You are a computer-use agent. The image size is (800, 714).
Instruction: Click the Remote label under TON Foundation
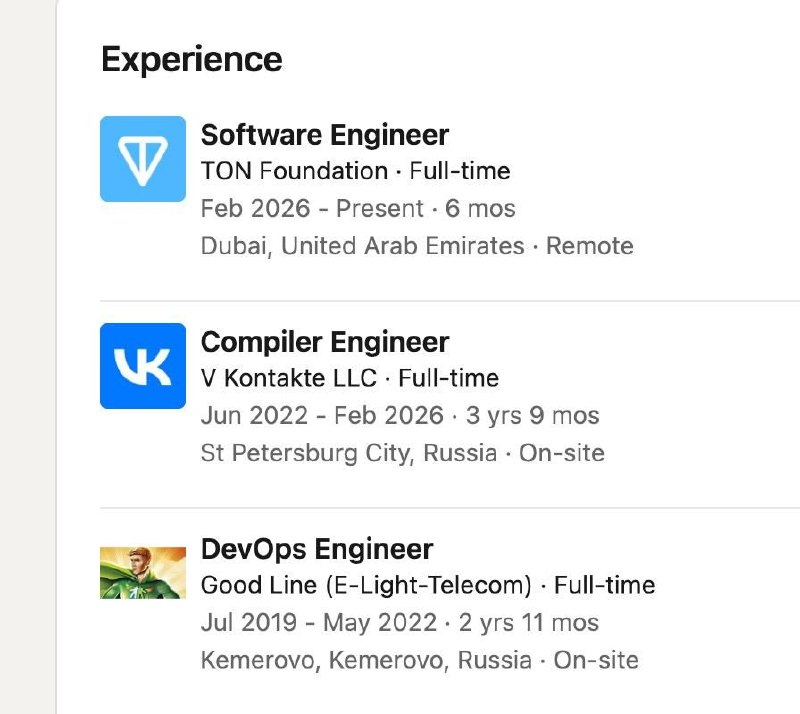tap(590, 246)
